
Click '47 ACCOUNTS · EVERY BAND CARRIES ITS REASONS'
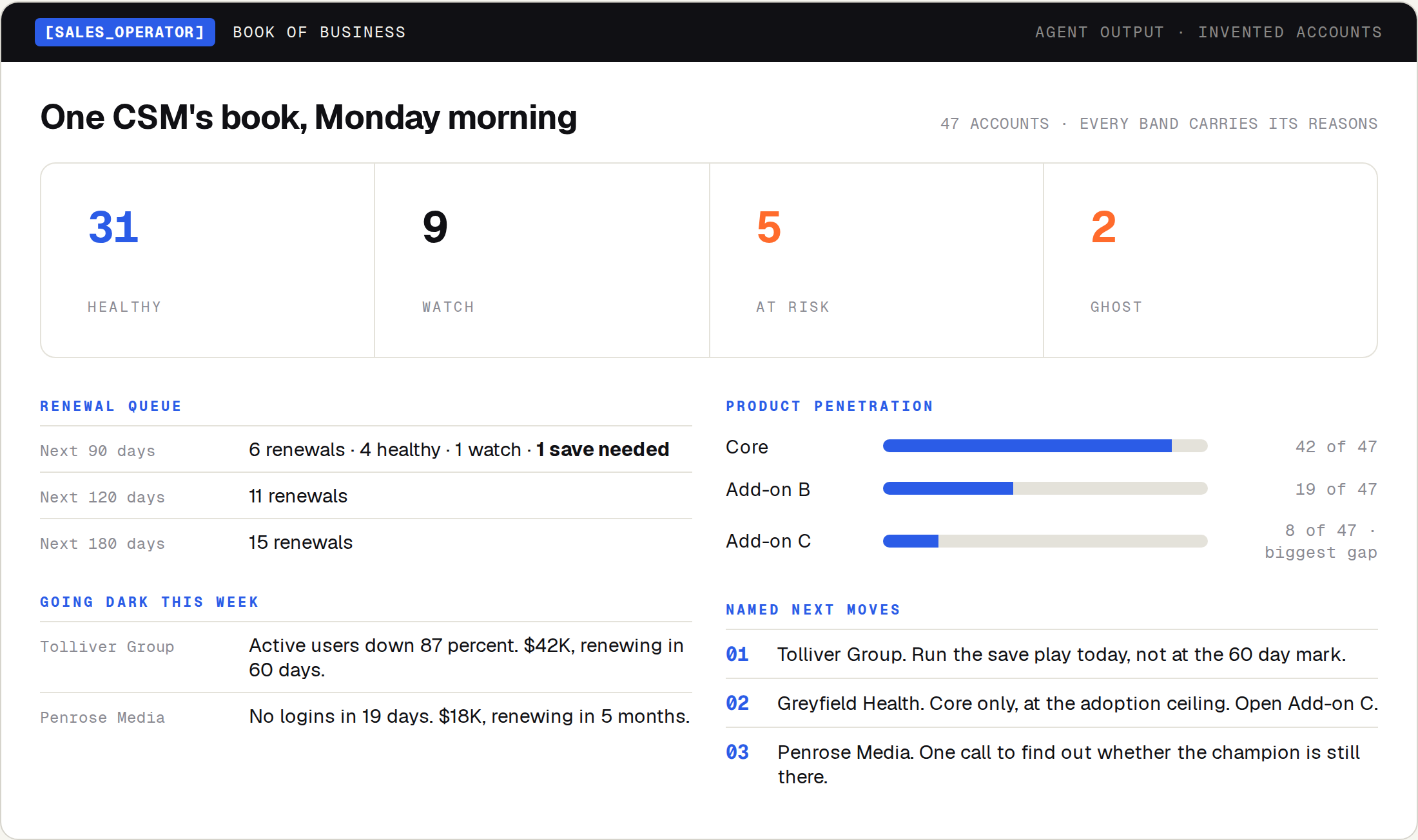(x=1159, y=124)
